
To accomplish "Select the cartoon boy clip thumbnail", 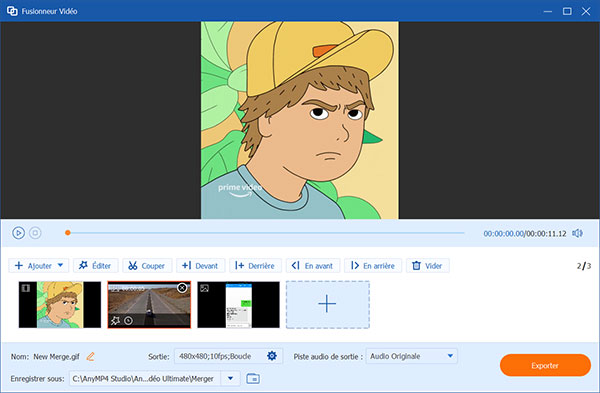I will [60, 305].
